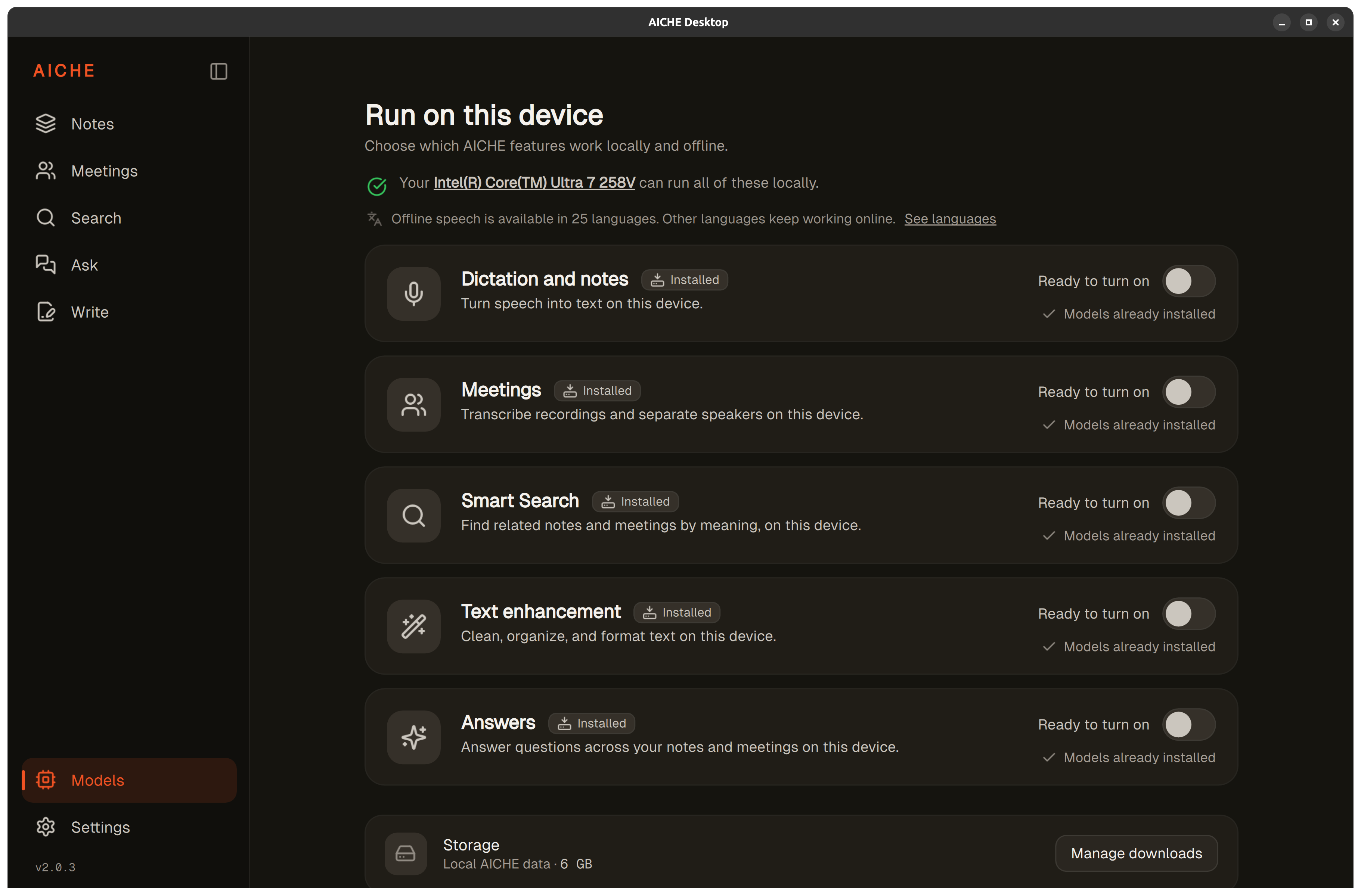
Task: Click the Manage downloads button
Action: click(x=1136, y=853)
